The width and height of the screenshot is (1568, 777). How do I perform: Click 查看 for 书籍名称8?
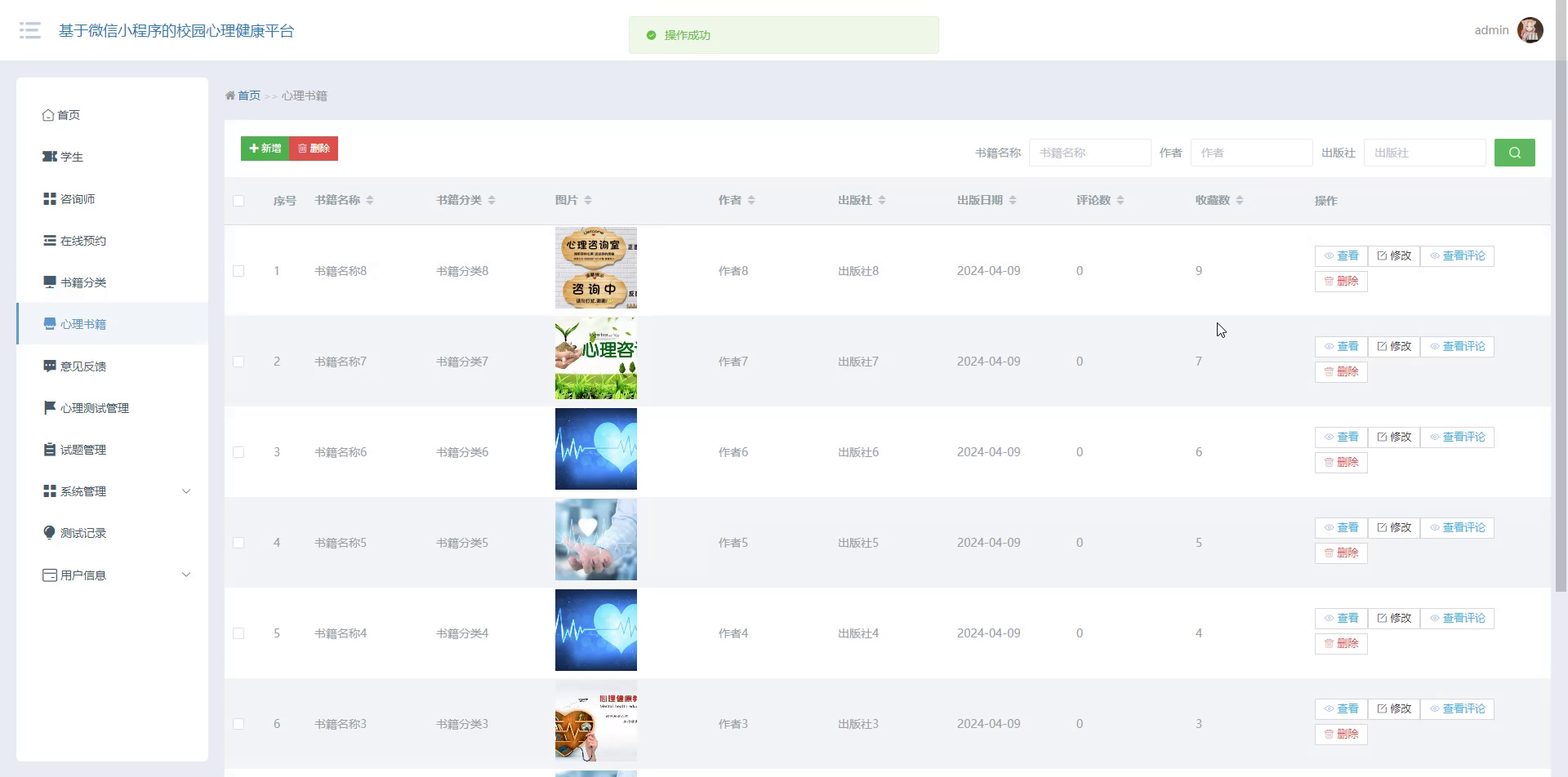(x=1341, y=256)
